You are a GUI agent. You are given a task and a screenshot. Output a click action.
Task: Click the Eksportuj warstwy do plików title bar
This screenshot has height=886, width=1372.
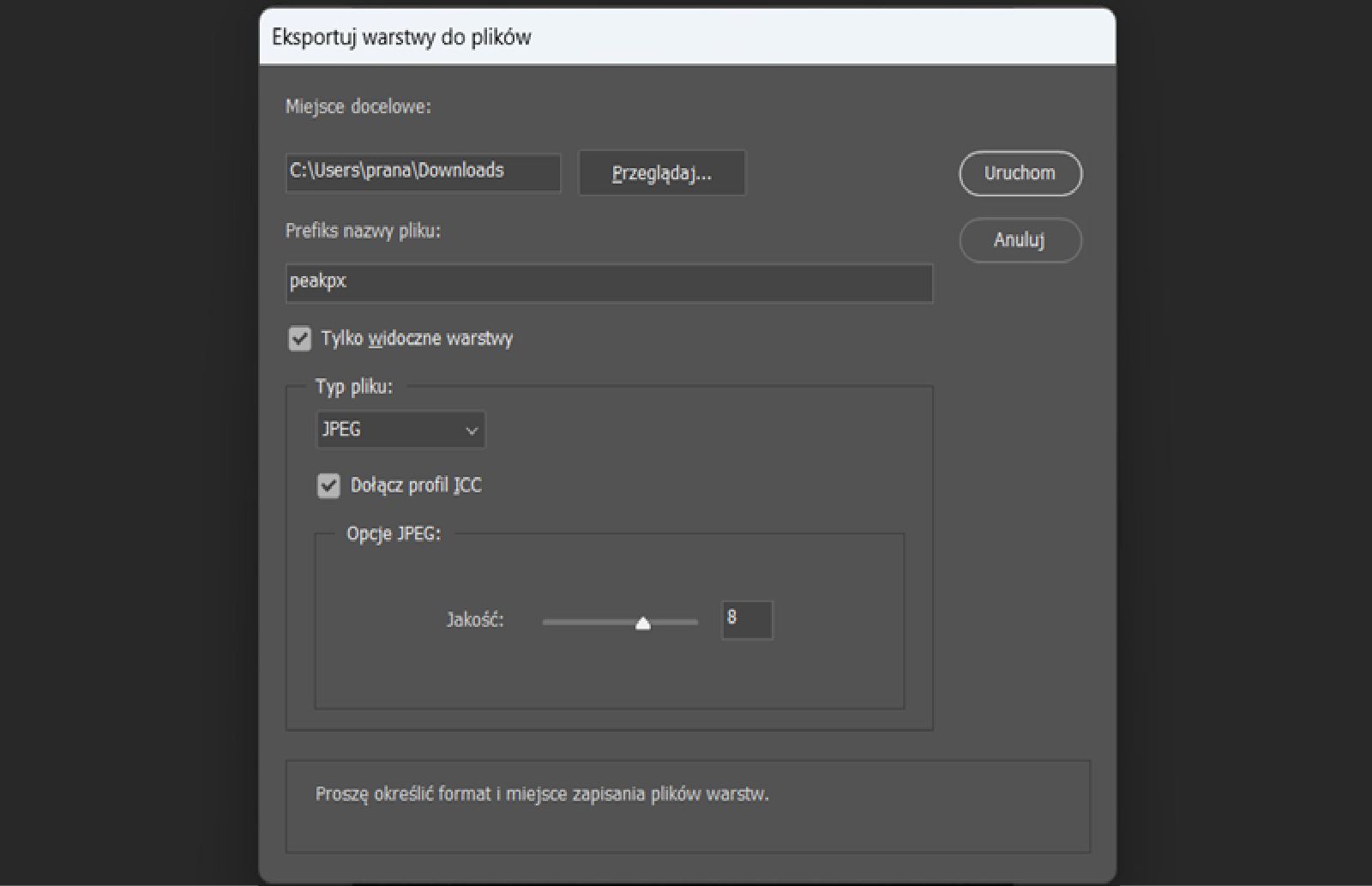[401, 37]
